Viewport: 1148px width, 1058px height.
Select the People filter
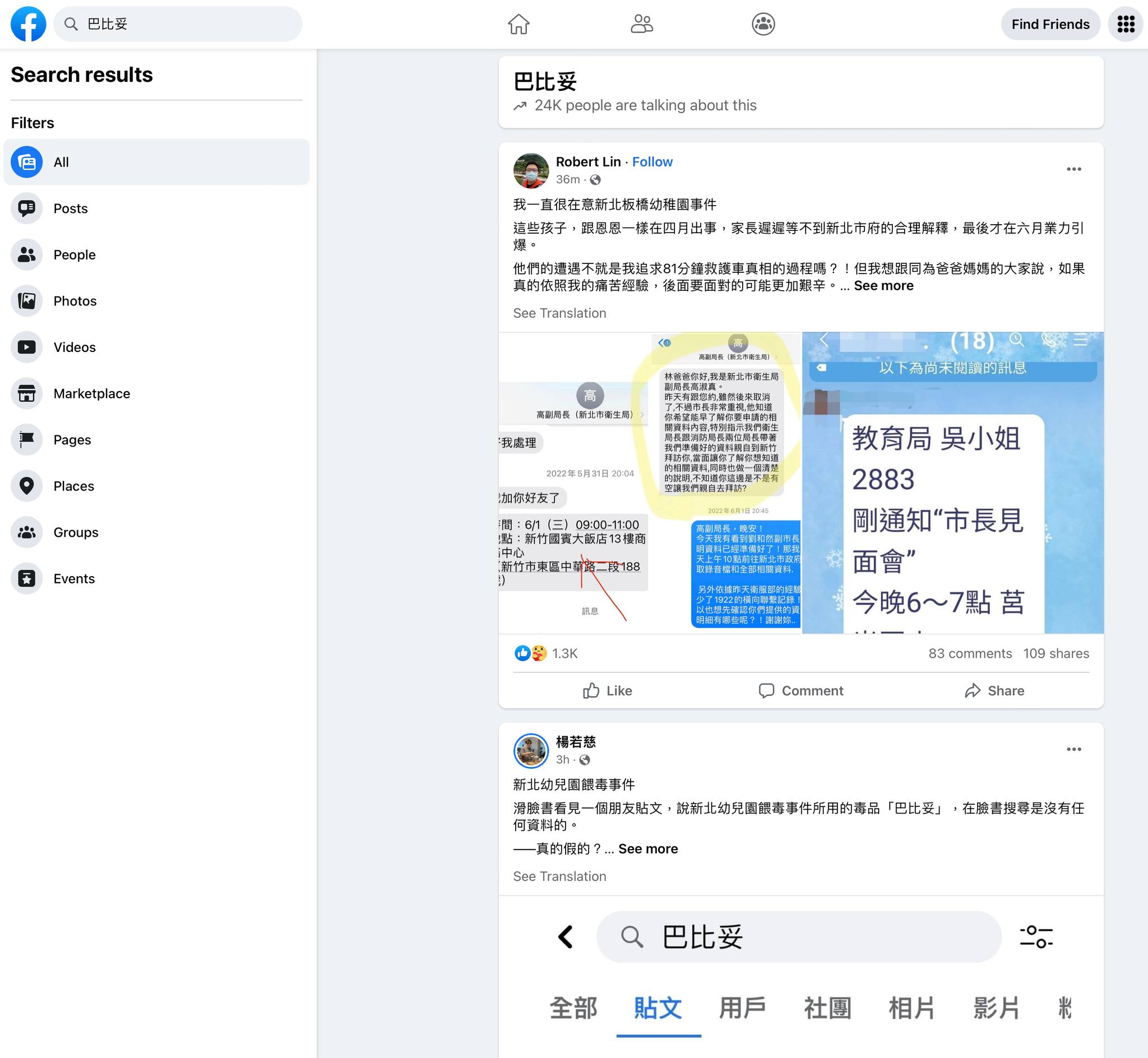(x=156, y=255)
